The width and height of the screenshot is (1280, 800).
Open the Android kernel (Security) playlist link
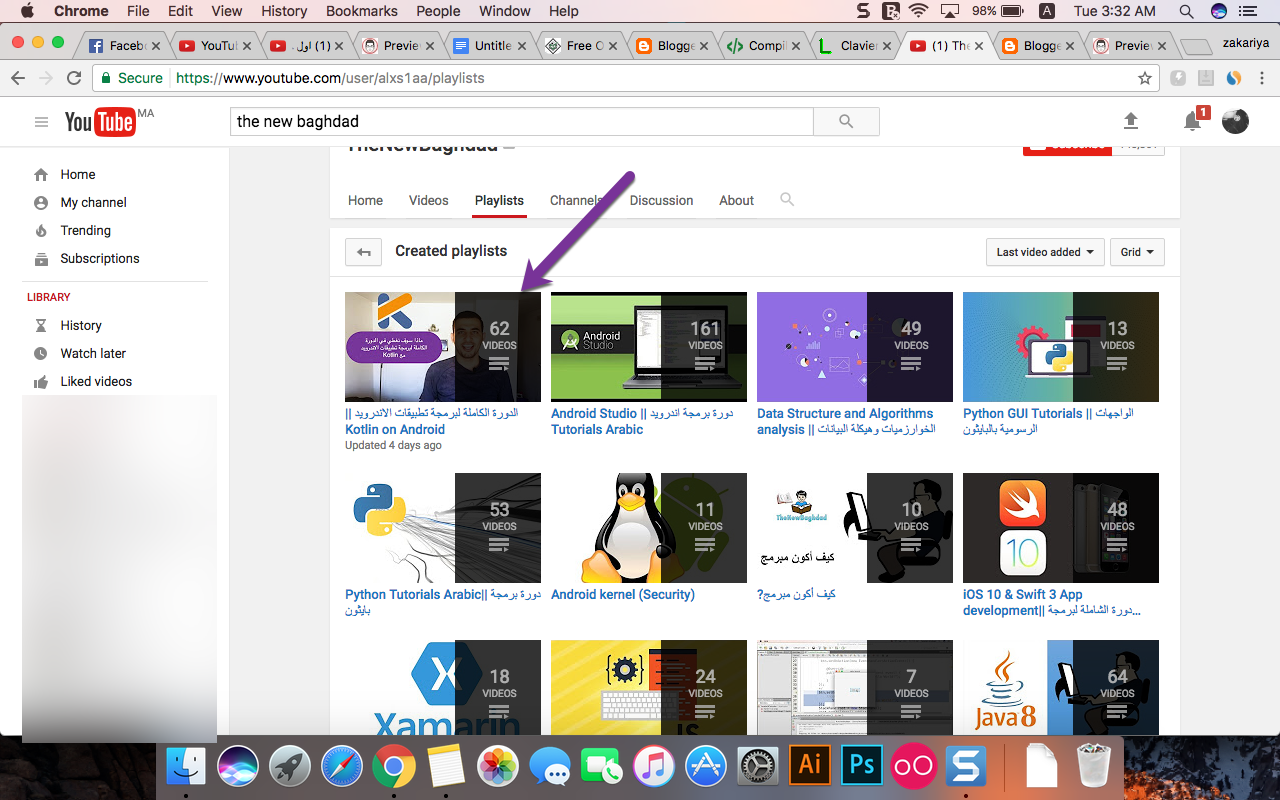622,594
